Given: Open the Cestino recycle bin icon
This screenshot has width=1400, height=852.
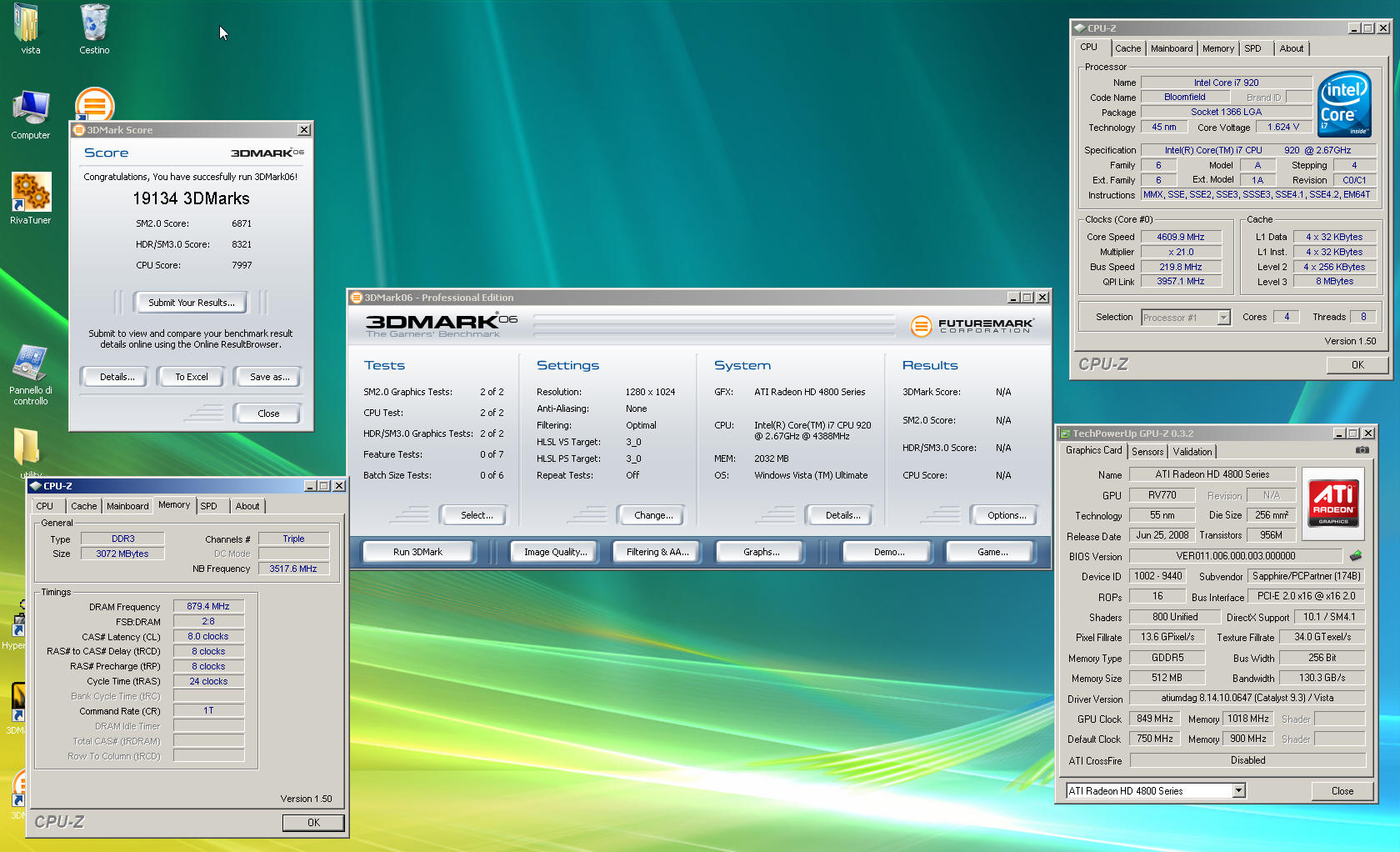Looking at the screenshot, I should pos(94,23).
